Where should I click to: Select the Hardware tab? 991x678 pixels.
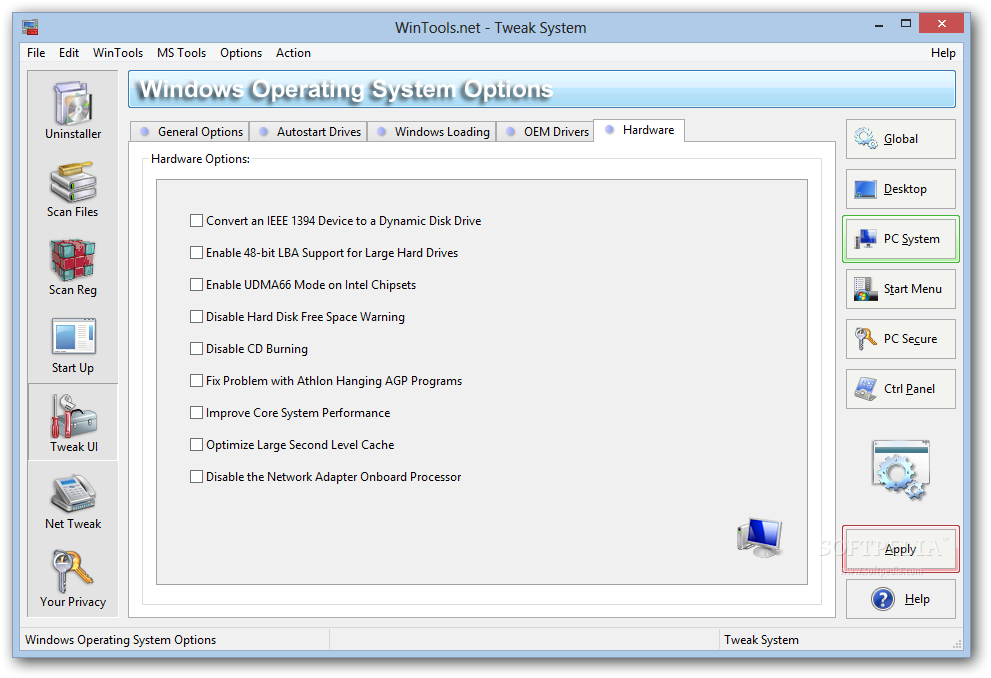click(639, 130)
